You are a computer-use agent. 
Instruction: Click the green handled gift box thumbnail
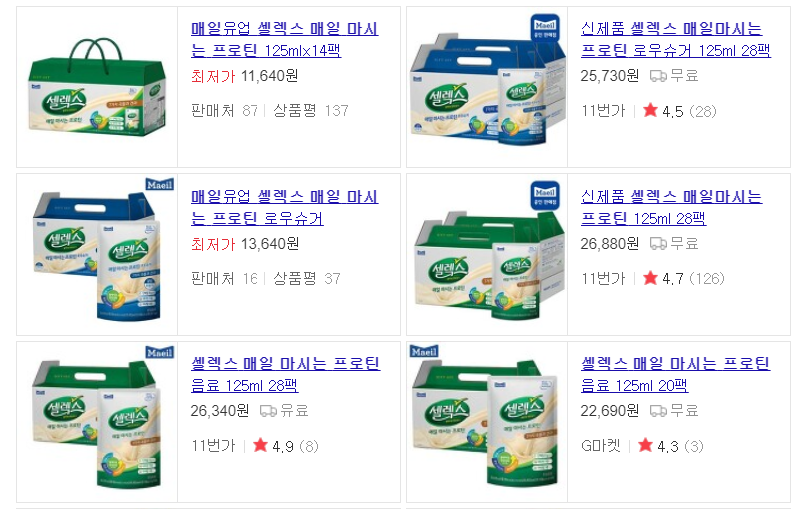point(97,87)
